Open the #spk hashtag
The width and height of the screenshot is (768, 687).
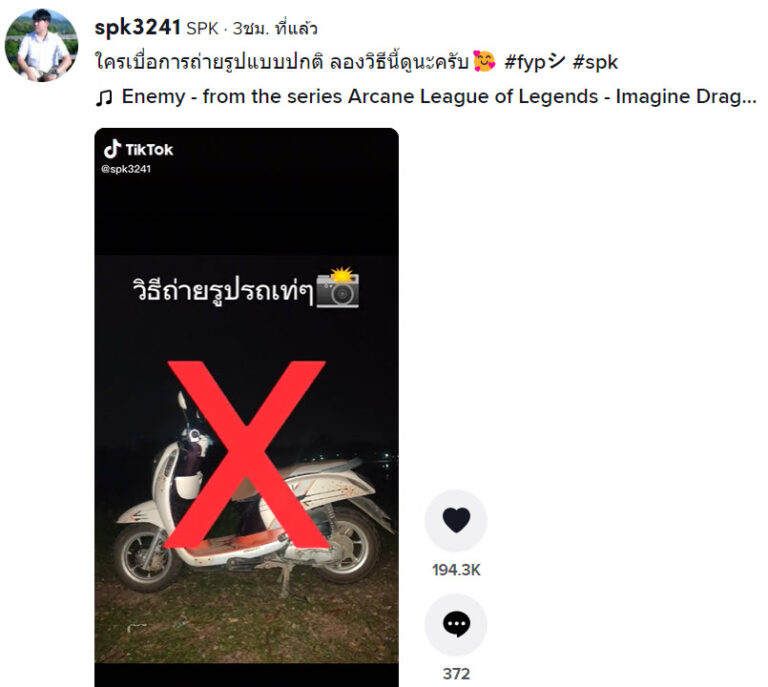595,63
